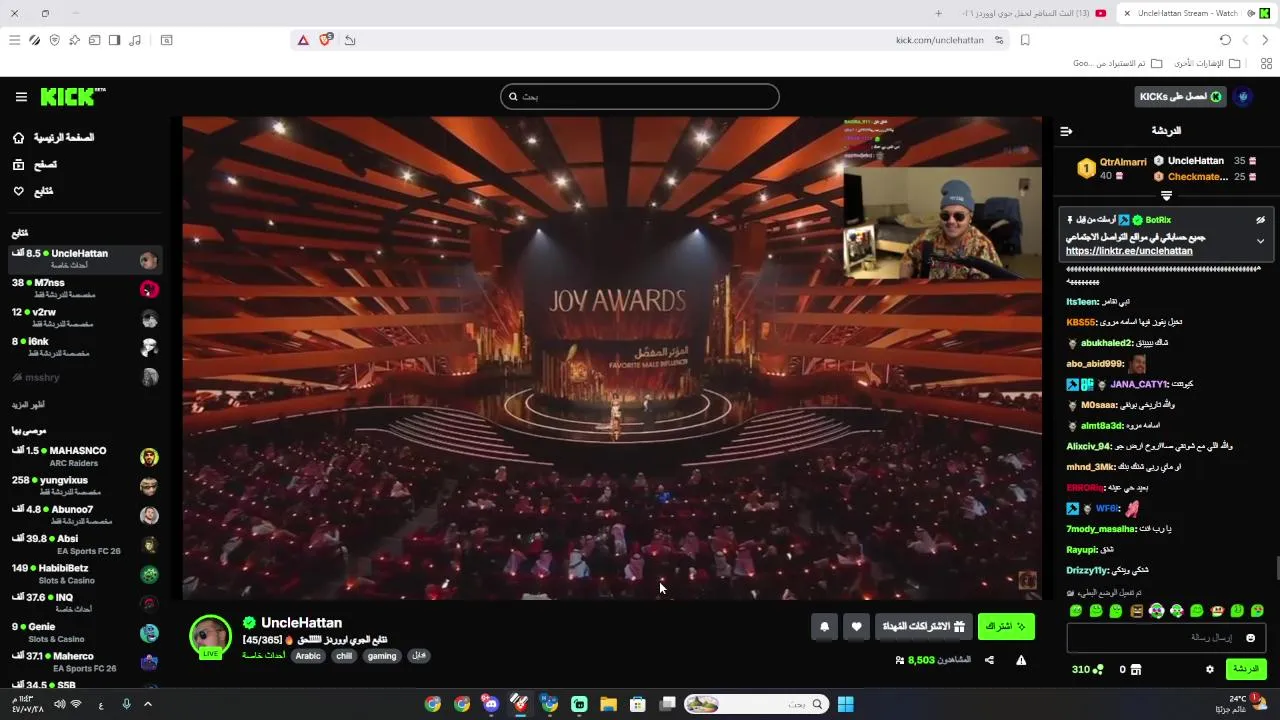The image size is (1280, 720).
Task: Show hidden system tray icons
Action: (148, 704)
